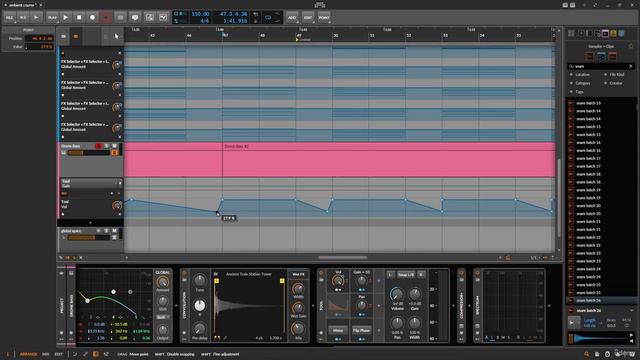Switch to ARRANGE view
Screen dimensions: 640x360
point(28,354)
